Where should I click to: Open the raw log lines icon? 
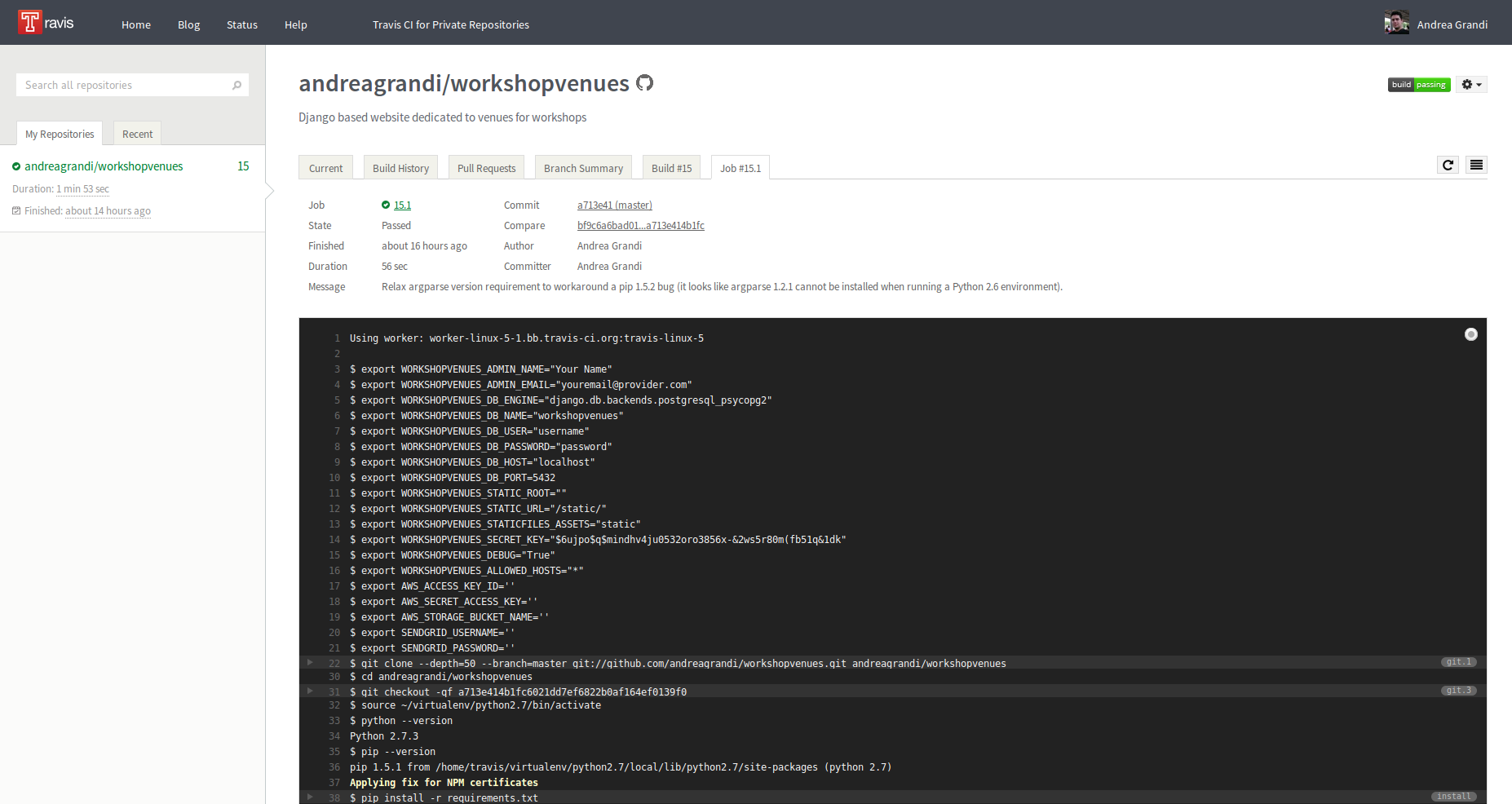click(x=1476, y=165)
